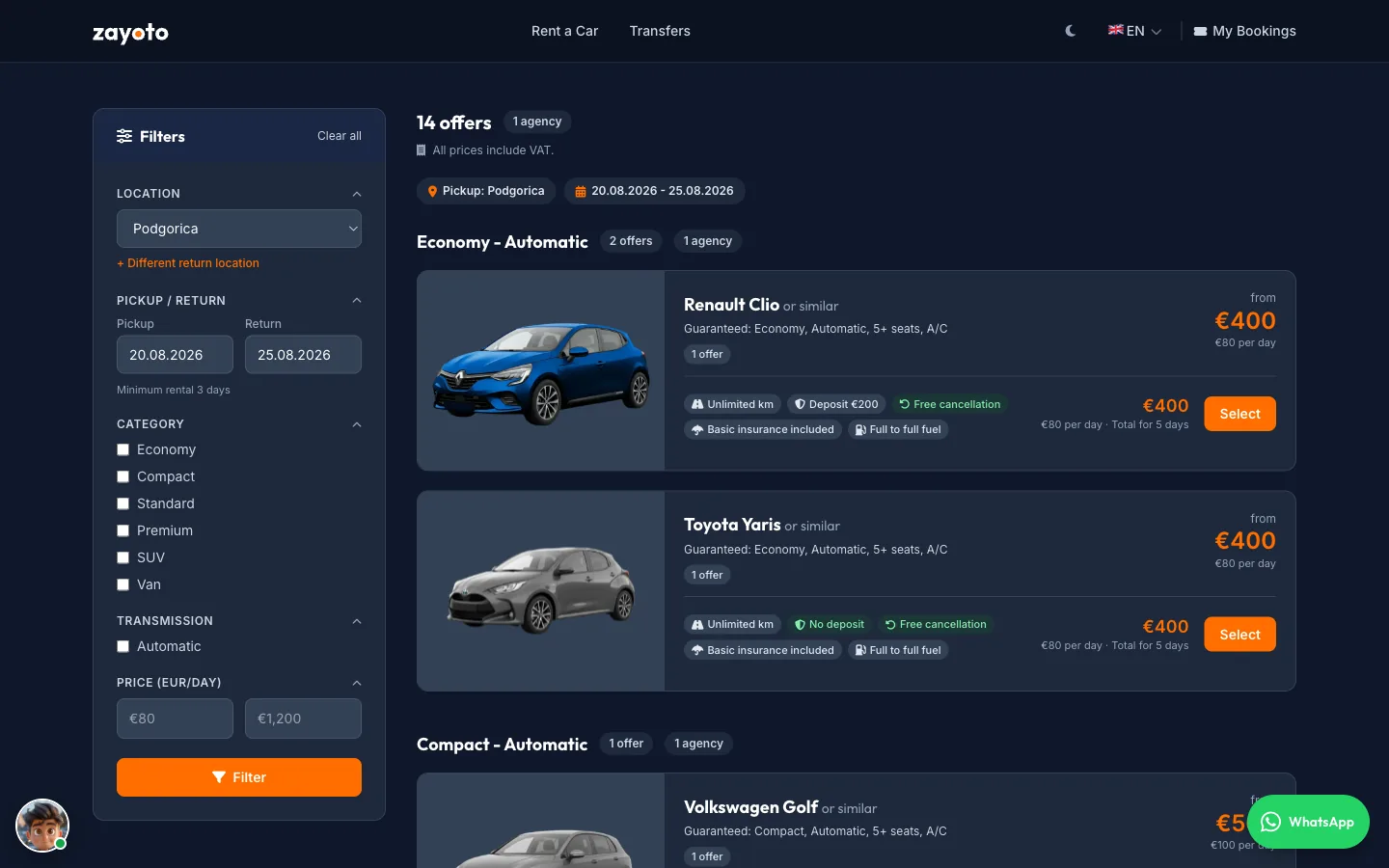1389x868 pixels.
Task: Click the minimum price €80 field
Action: 175,719
